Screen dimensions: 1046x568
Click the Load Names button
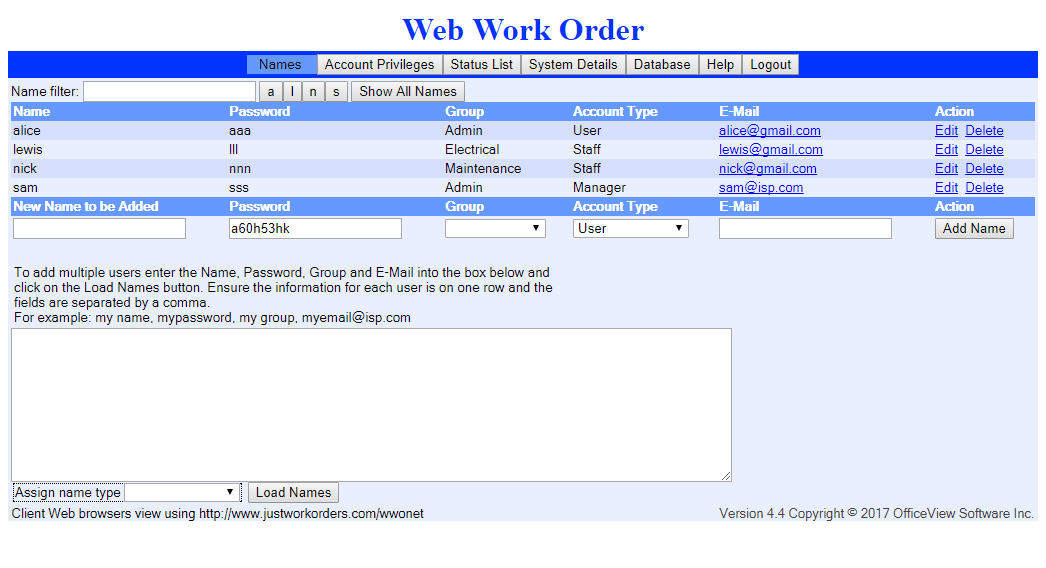tap(294, 493)
